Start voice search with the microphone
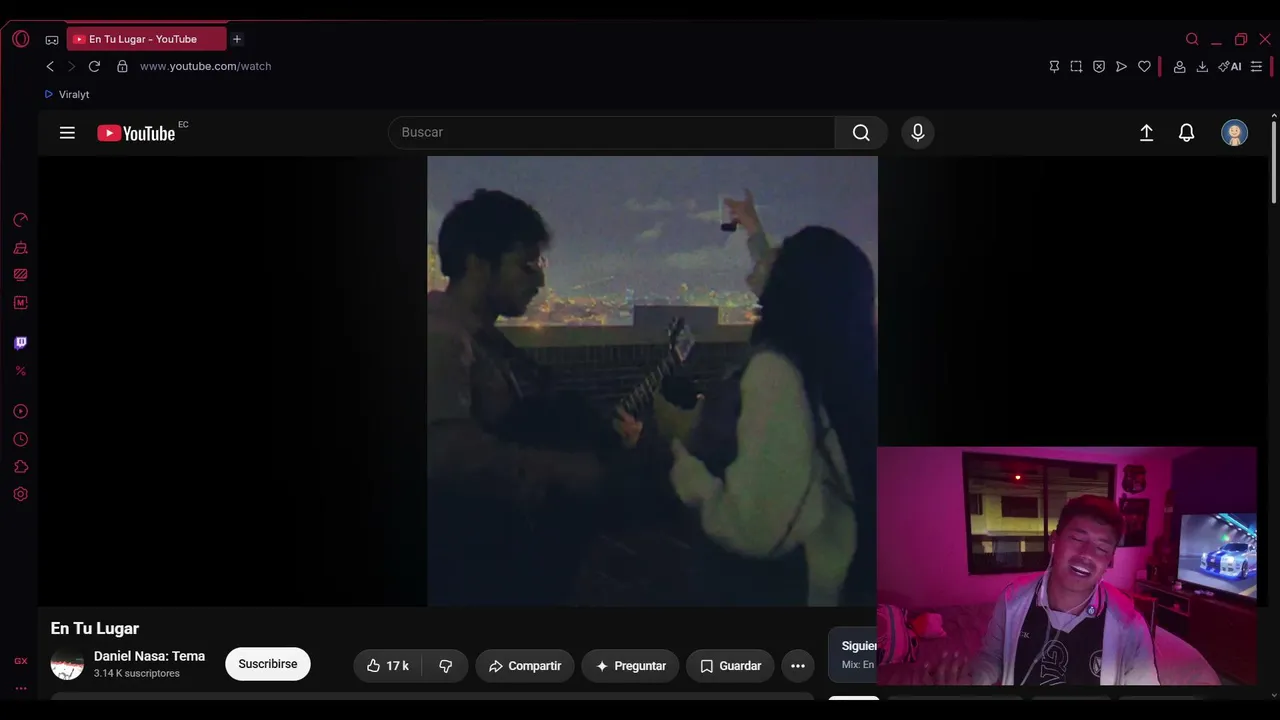 [918, 132]
